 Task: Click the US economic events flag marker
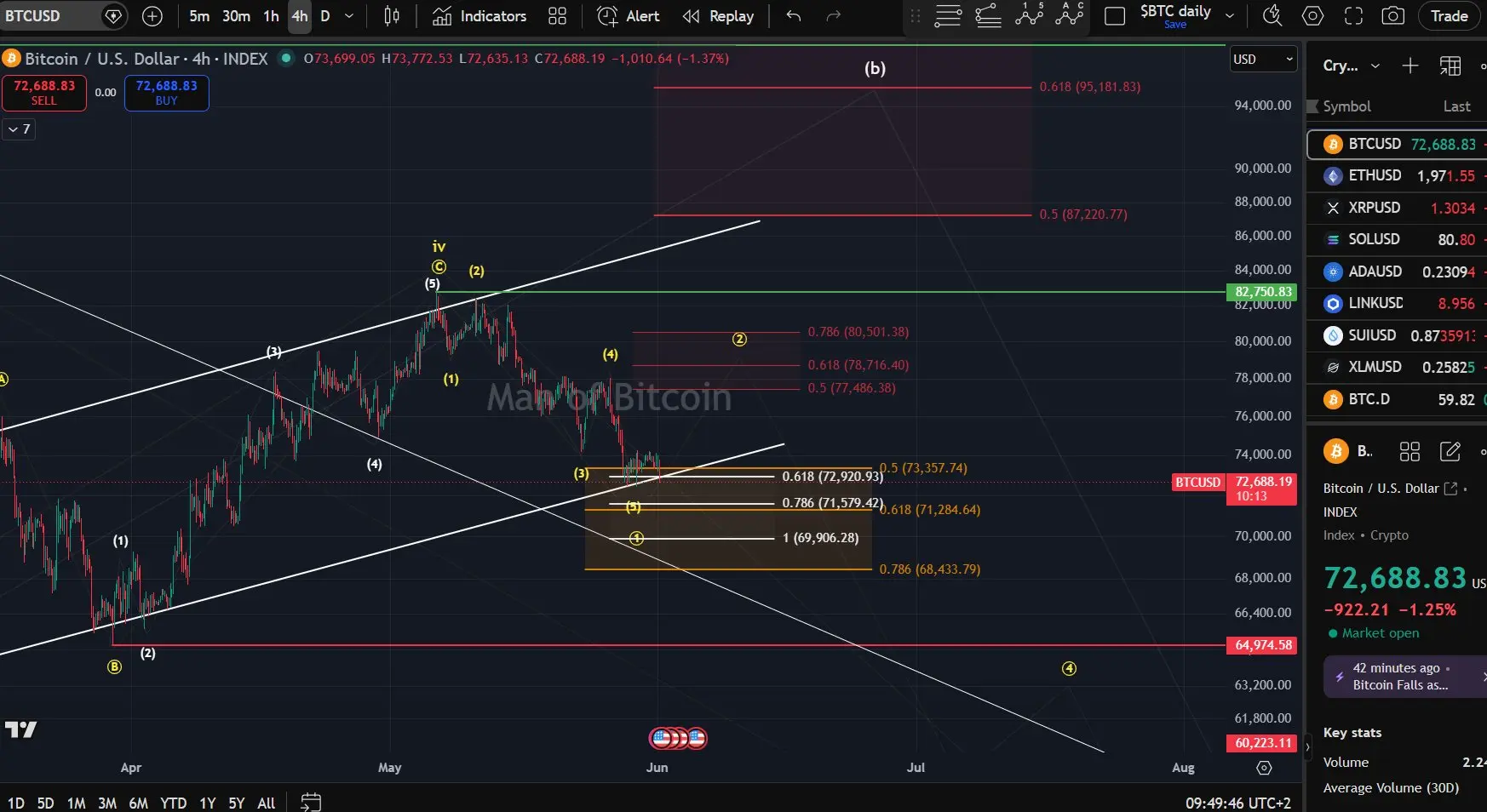point(678,738)
